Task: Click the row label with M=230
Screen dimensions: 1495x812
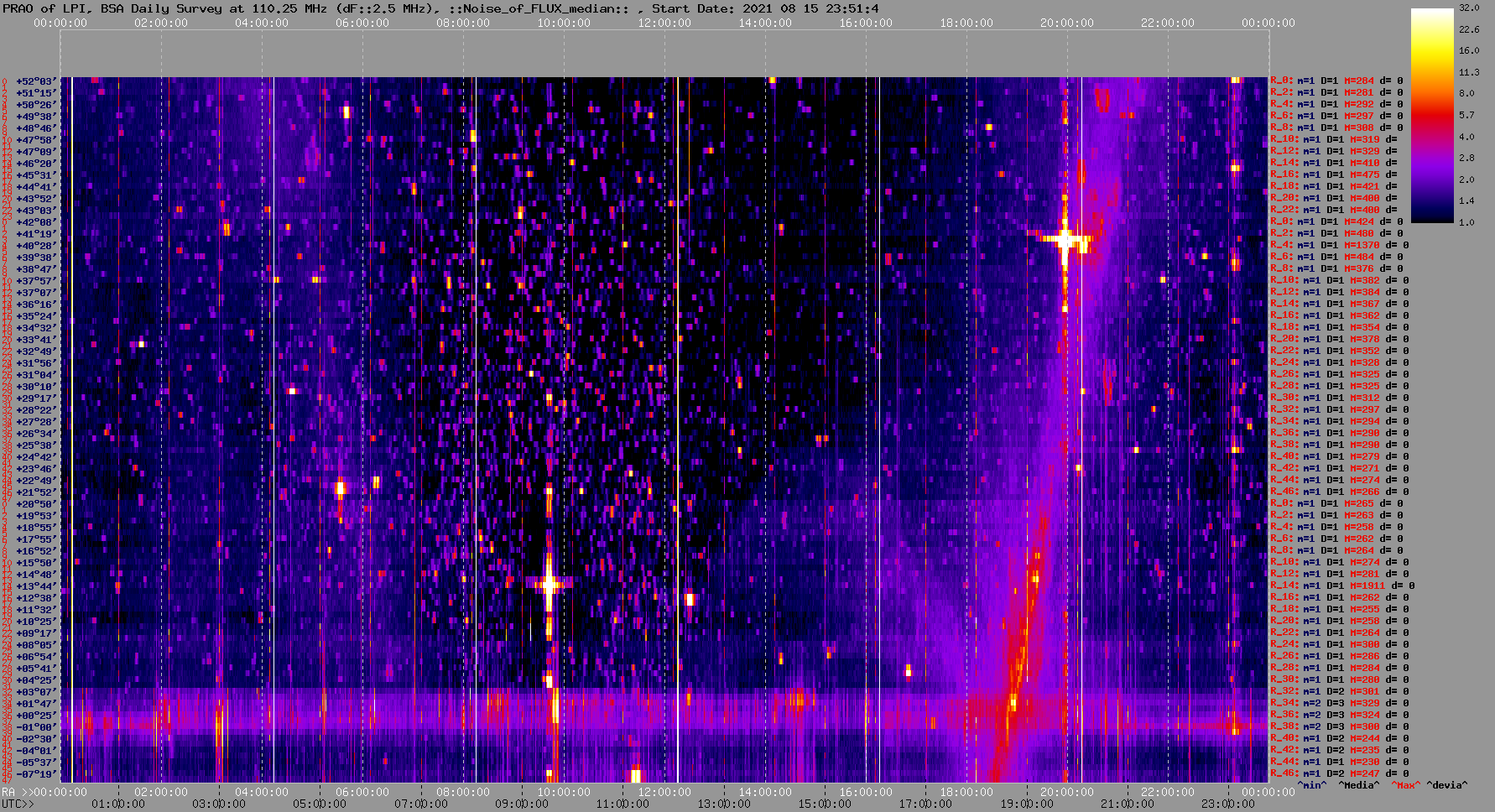Action: coord(1339,763)
